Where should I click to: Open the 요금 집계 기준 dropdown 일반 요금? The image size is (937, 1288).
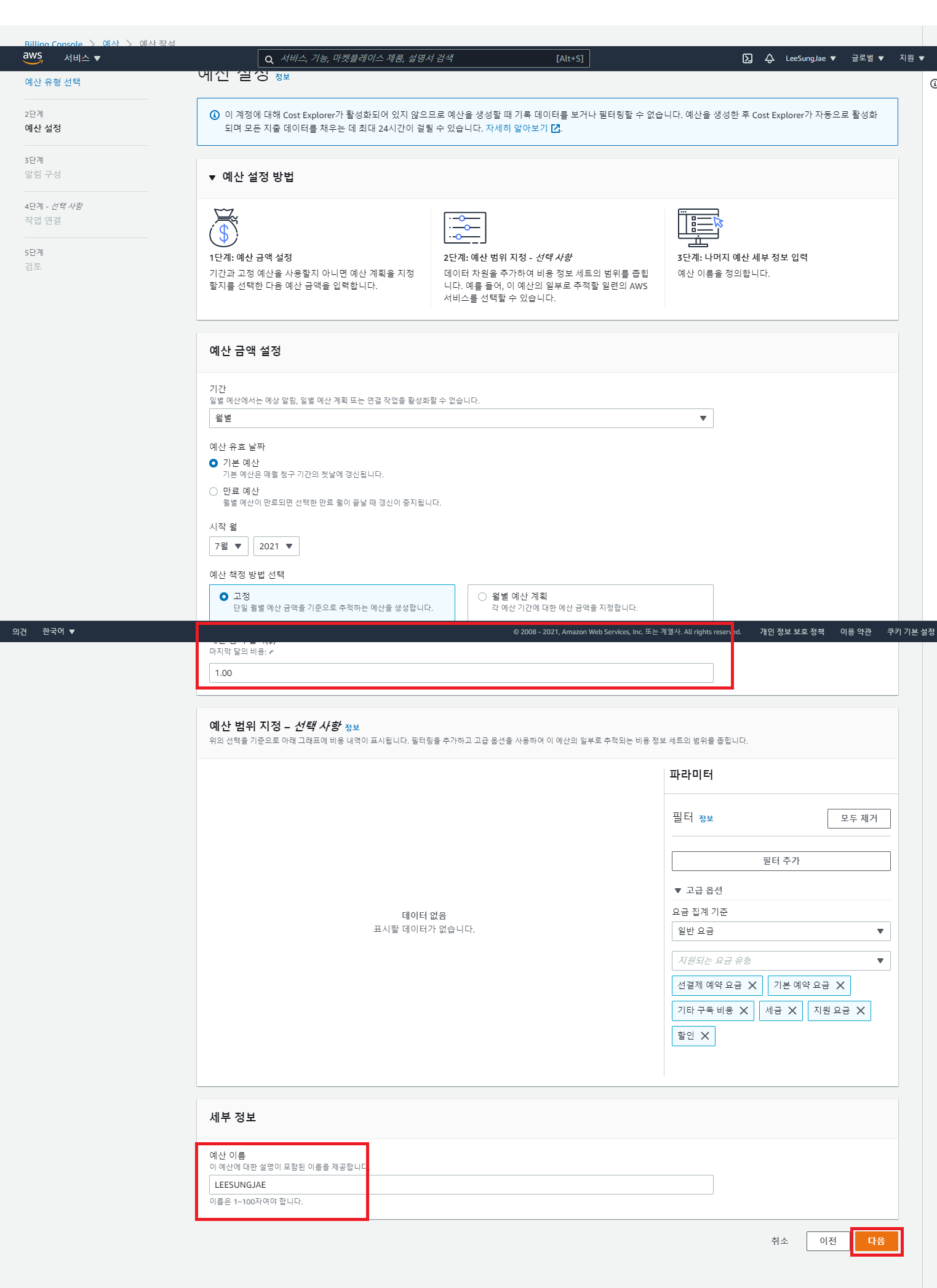pyautogui.click(x=781, y=931)
